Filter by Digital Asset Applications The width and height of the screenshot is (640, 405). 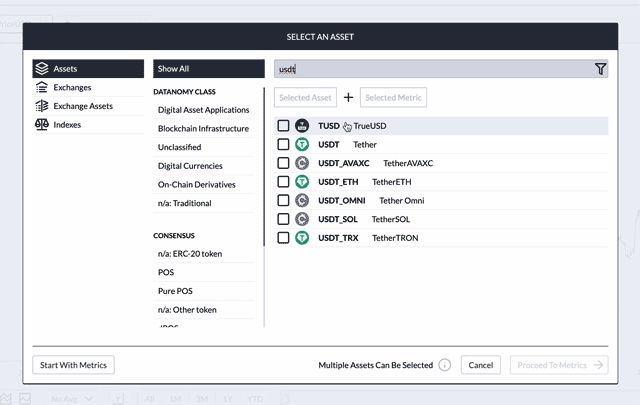point(203,110)
